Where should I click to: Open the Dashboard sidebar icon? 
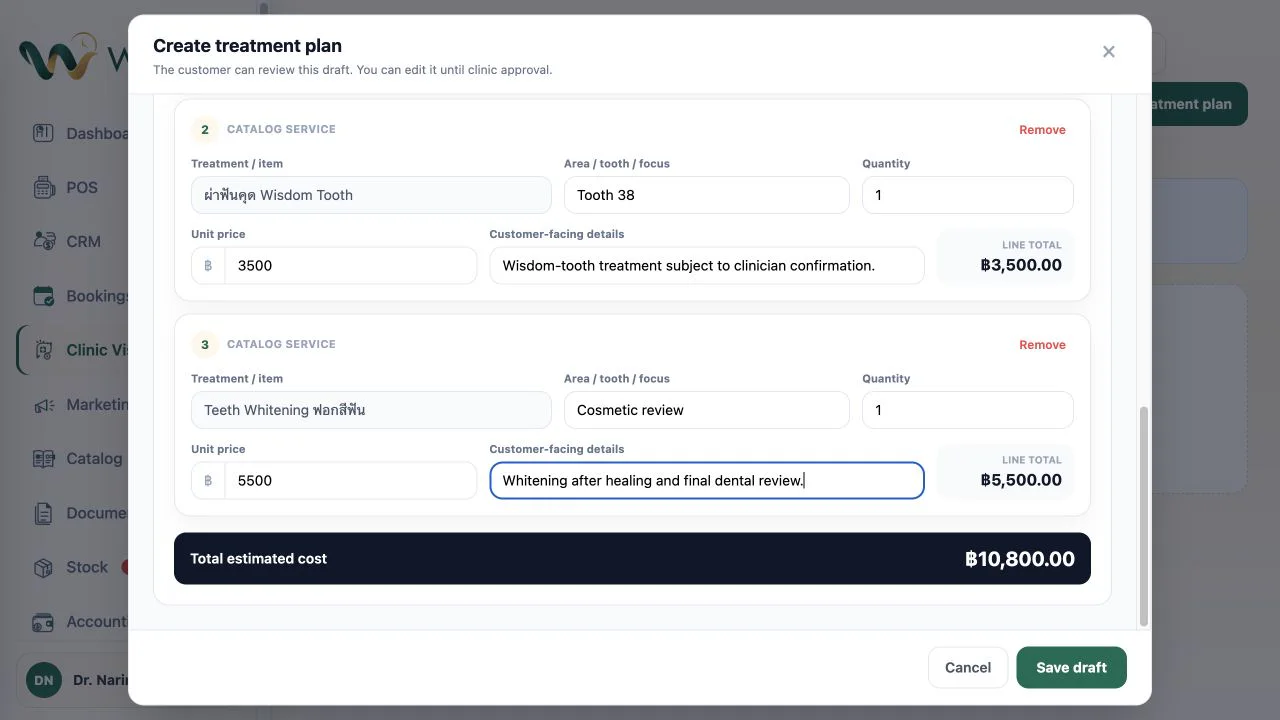tap(43, 133)
